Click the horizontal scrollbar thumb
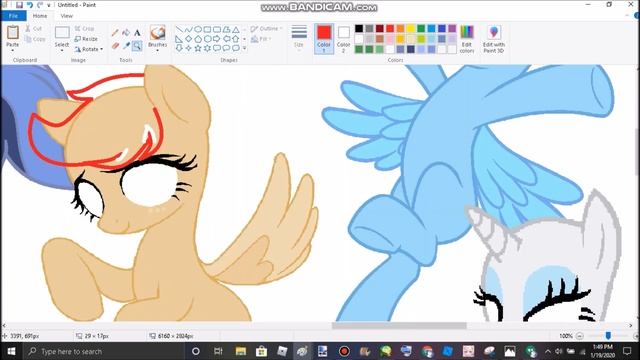The image size is (640, 360). (399, 325)
